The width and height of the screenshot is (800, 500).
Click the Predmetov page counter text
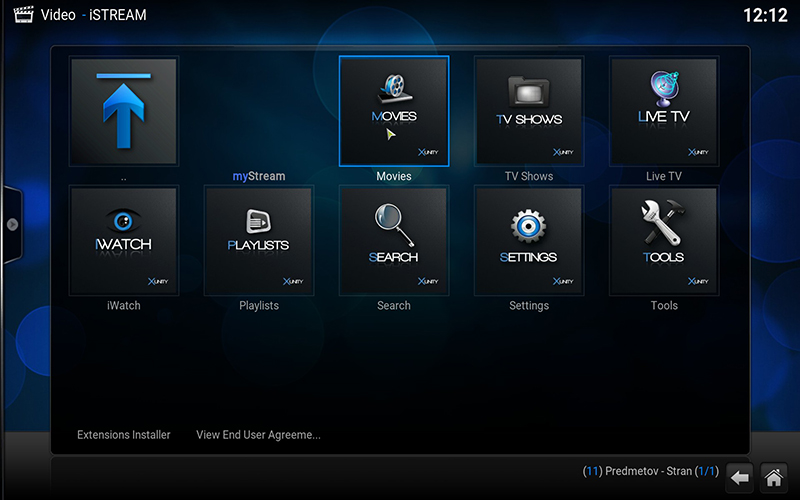[x=650, y=471]
